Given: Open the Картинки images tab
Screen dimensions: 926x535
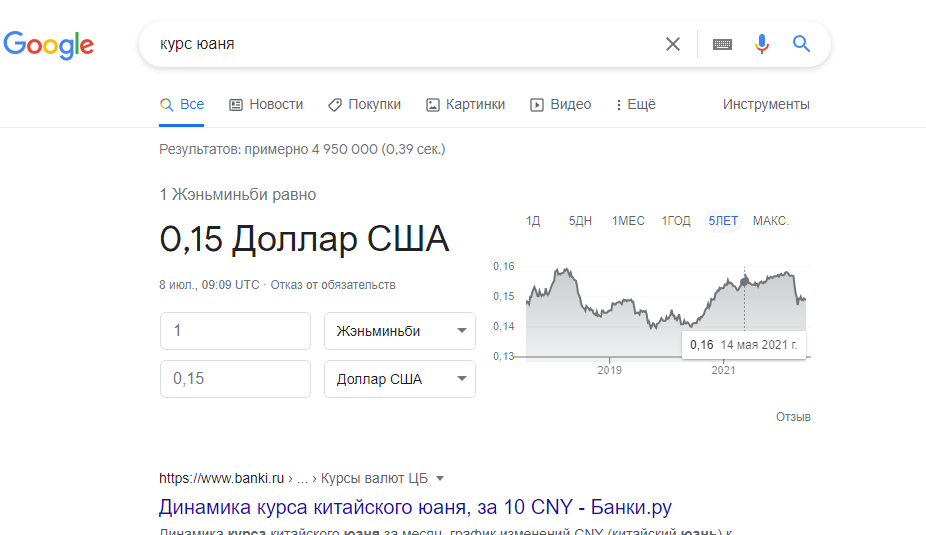Looking at the screenshot, I should [465, 104].
